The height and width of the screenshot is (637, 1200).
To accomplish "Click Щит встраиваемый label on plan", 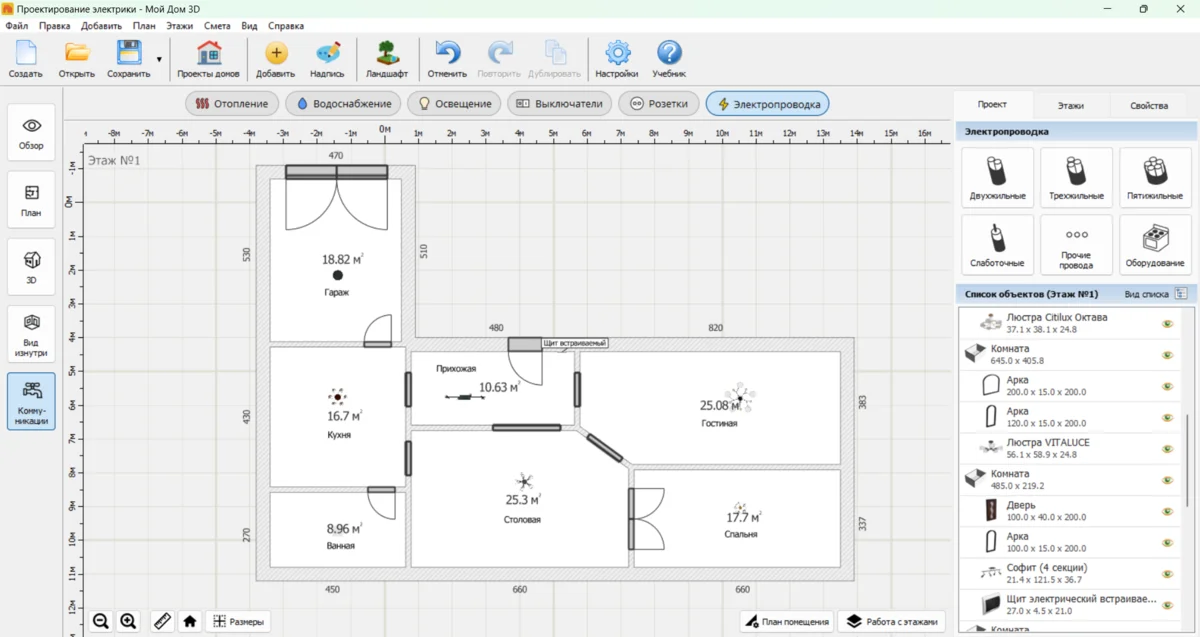I will (x=575, y=343).
